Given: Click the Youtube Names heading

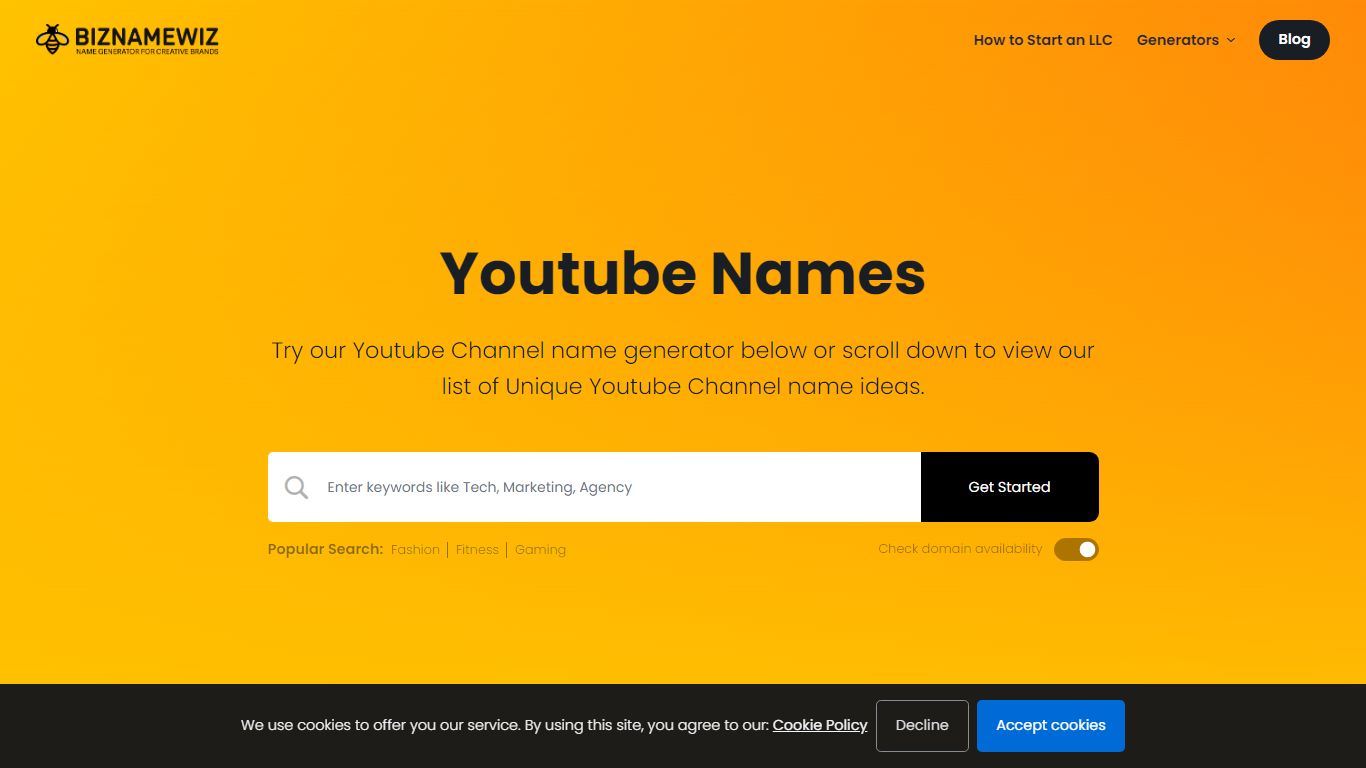Looking at the screenshot, I should pos(683,273).
